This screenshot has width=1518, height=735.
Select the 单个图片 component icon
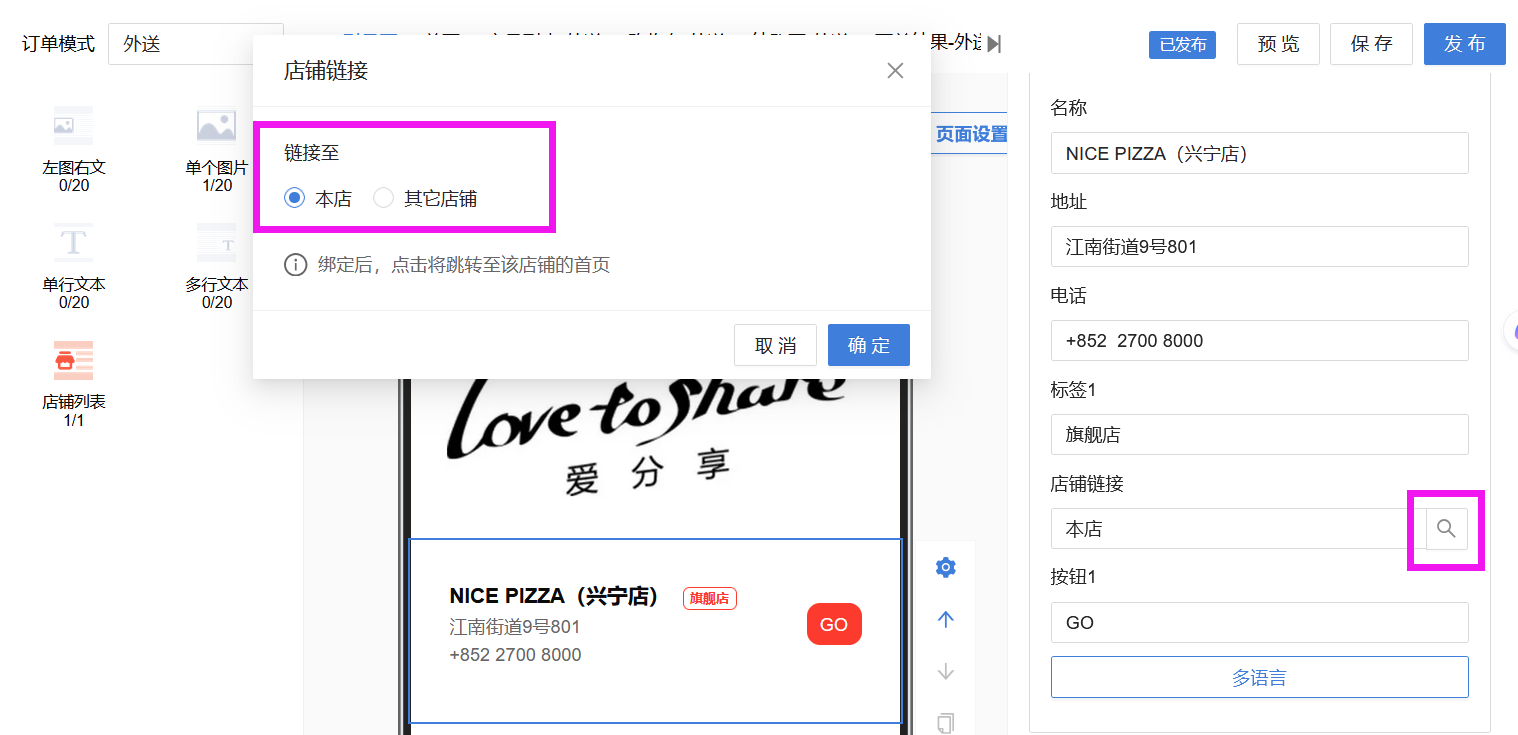tap(217, 127)
